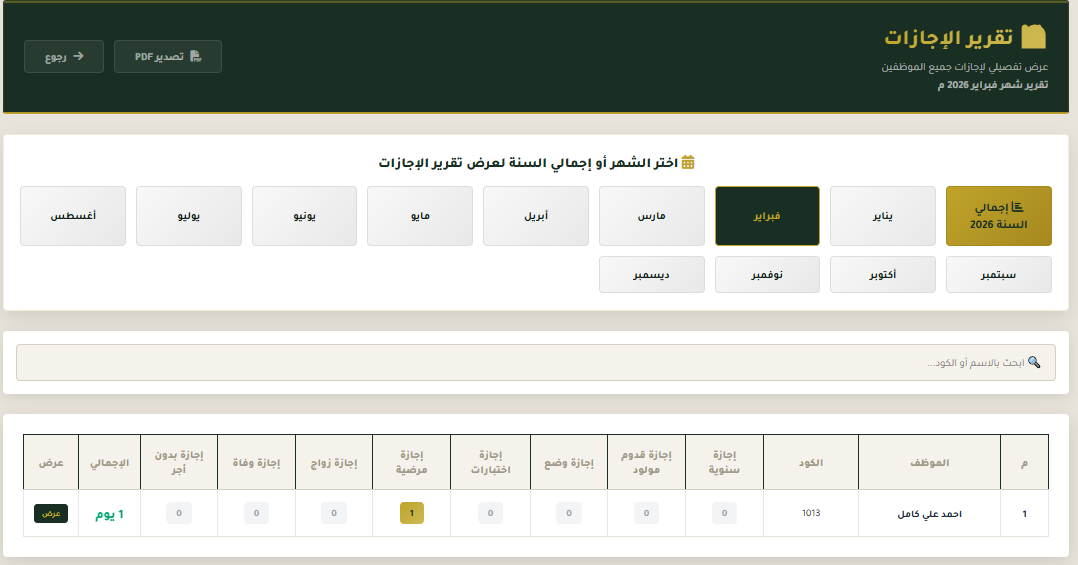
Task: Select month مارس
Action: pos(652,216)
